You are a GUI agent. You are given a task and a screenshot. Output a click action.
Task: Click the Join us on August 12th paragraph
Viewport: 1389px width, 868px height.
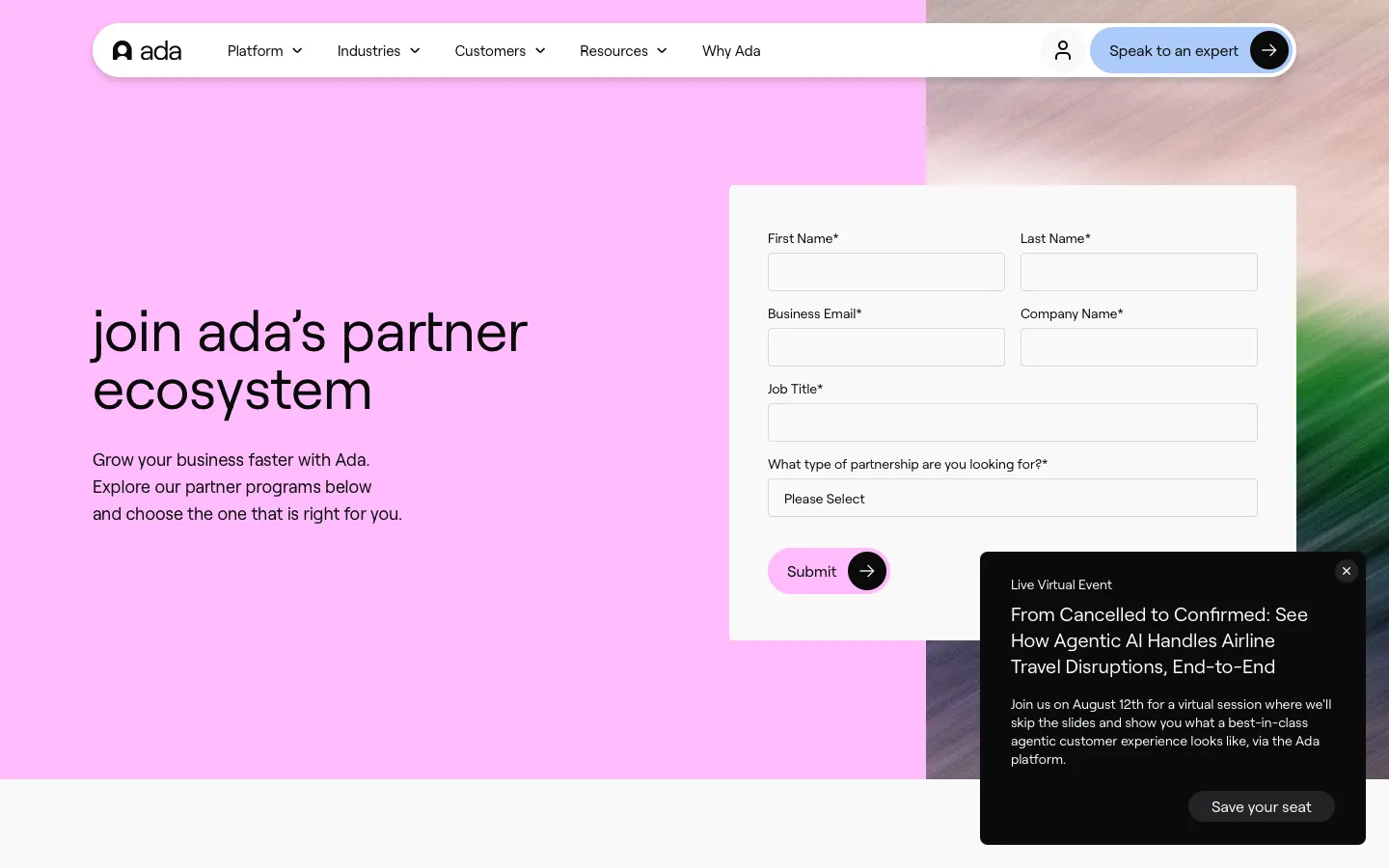1171,731
